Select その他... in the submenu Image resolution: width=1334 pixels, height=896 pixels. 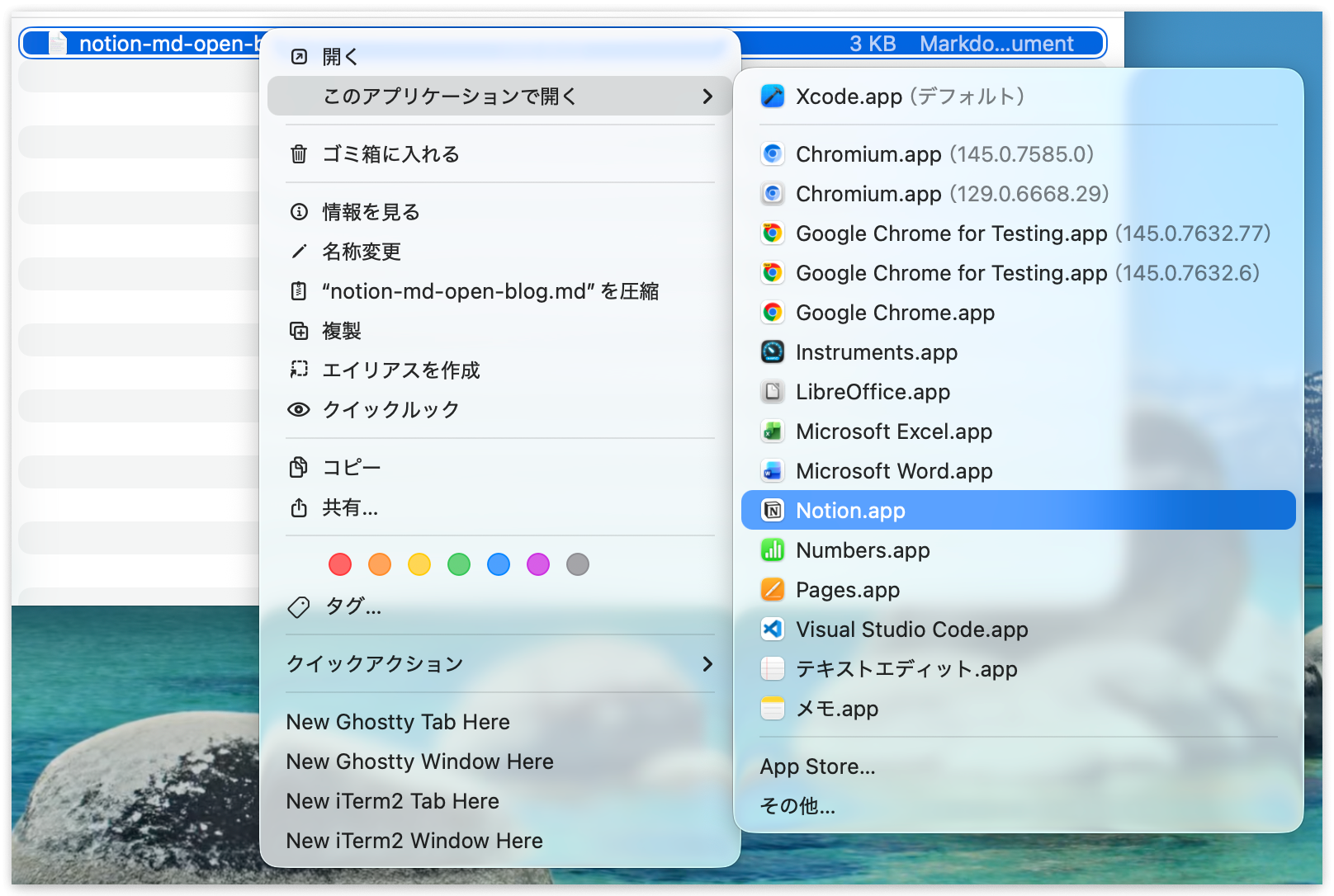1019,806
